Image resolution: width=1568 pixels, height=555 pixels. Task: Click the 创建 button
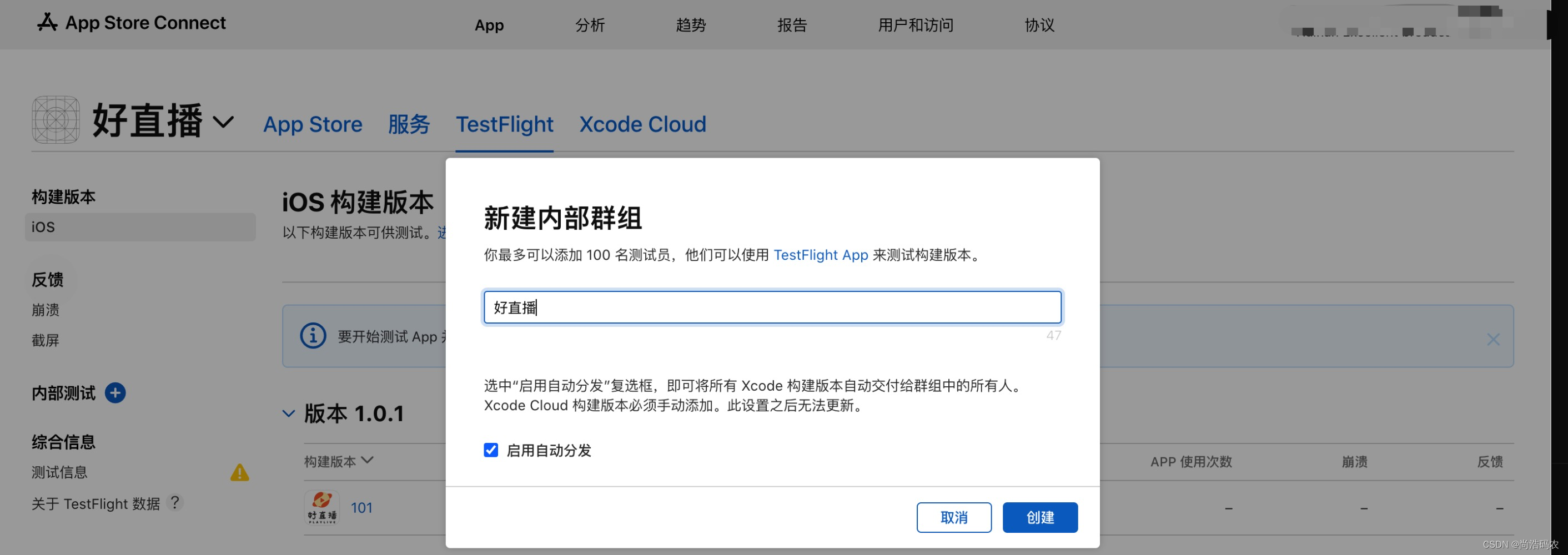click(1039, 517)
